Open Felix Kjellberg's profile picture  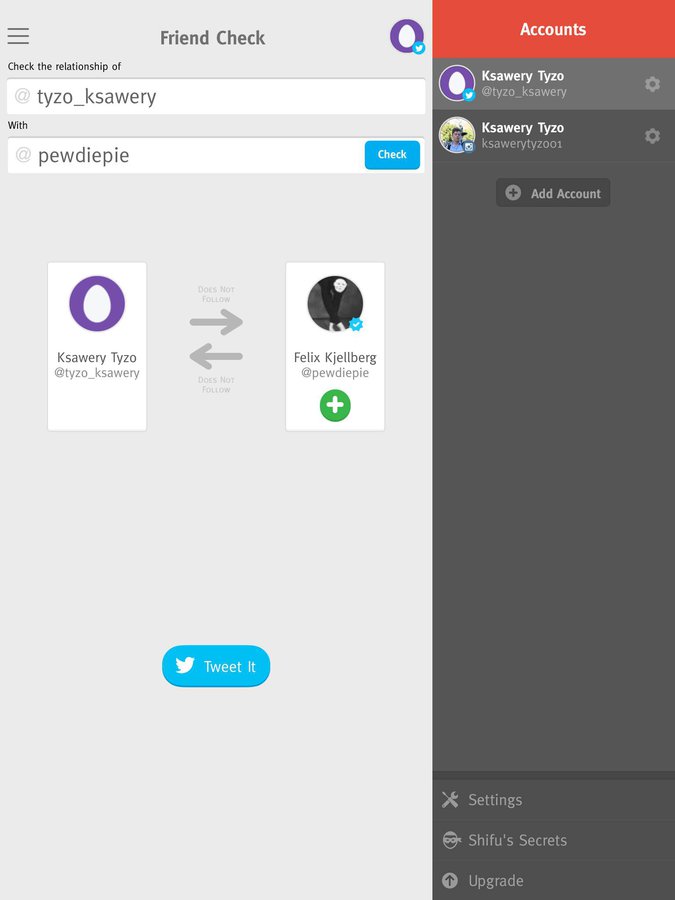(335, 304)
